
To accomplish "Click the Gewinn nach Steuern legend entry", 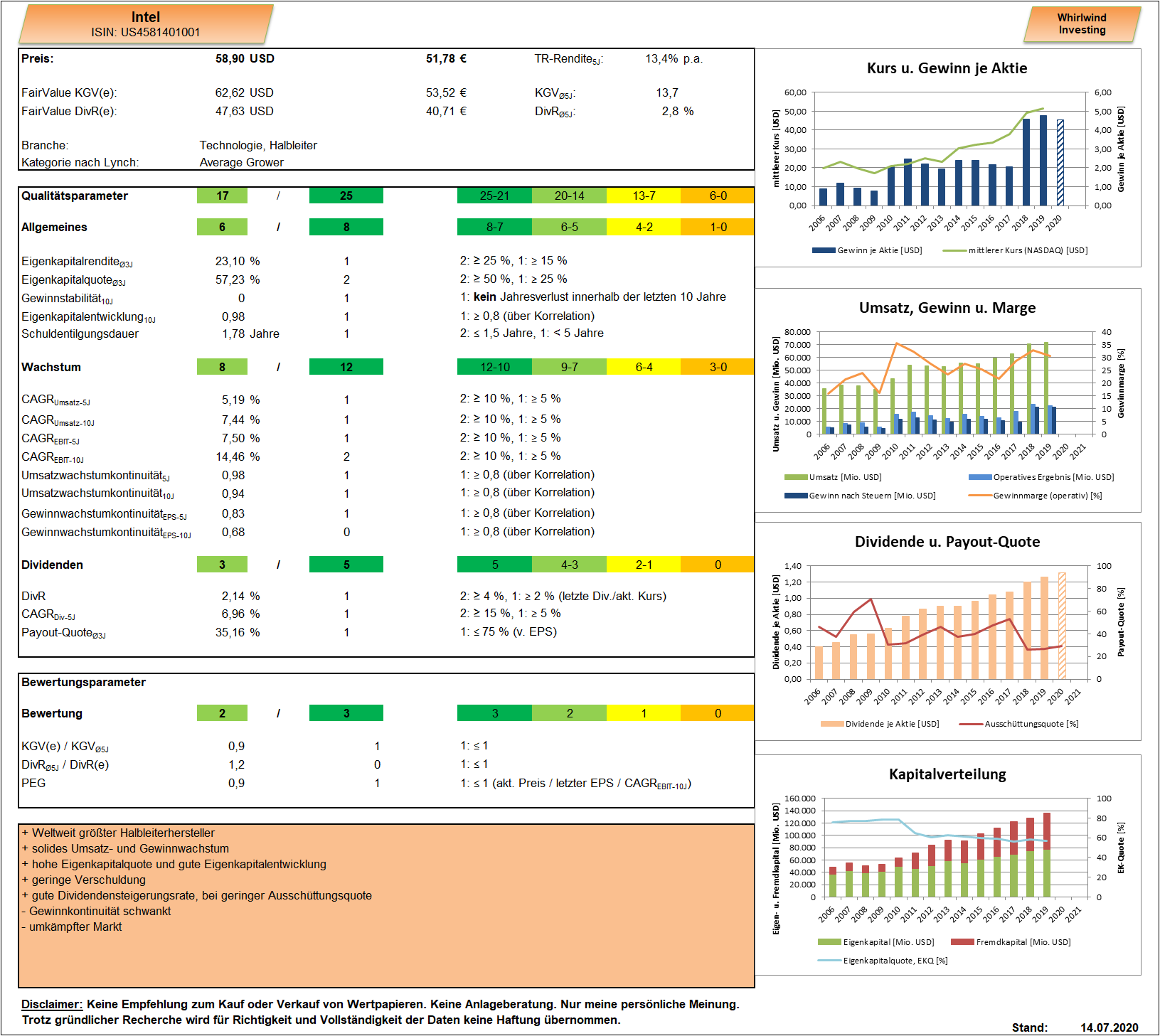I will (860, 496).
